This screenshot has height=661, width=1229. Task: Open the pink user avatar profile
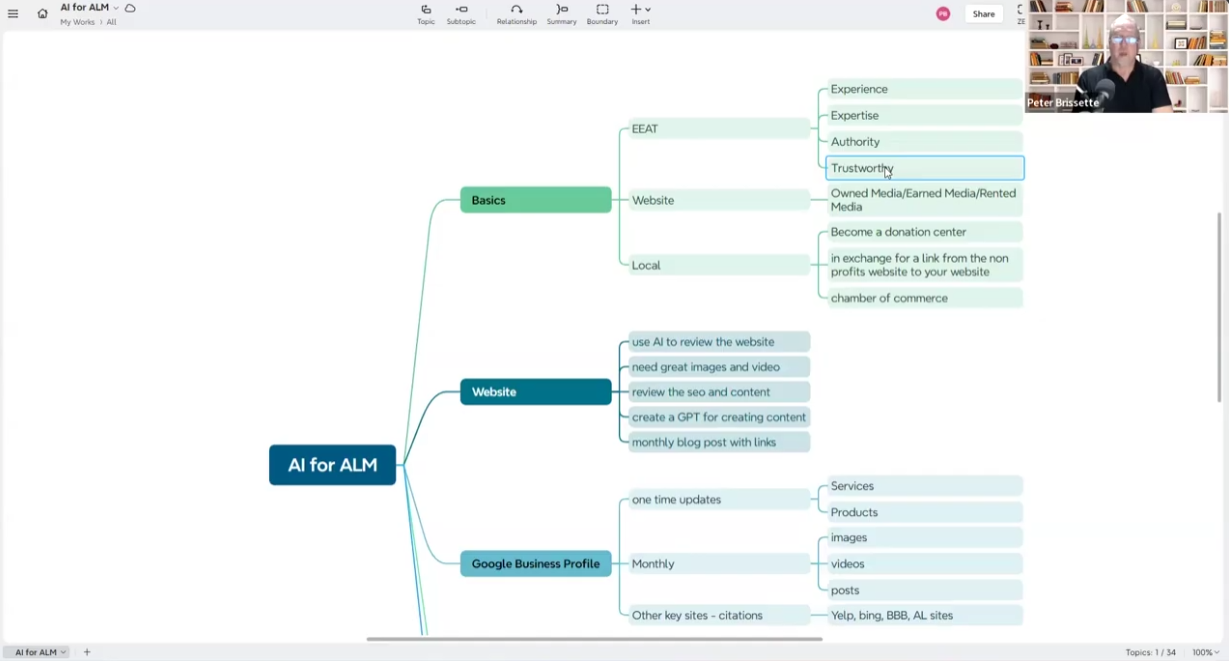point(943,14)
